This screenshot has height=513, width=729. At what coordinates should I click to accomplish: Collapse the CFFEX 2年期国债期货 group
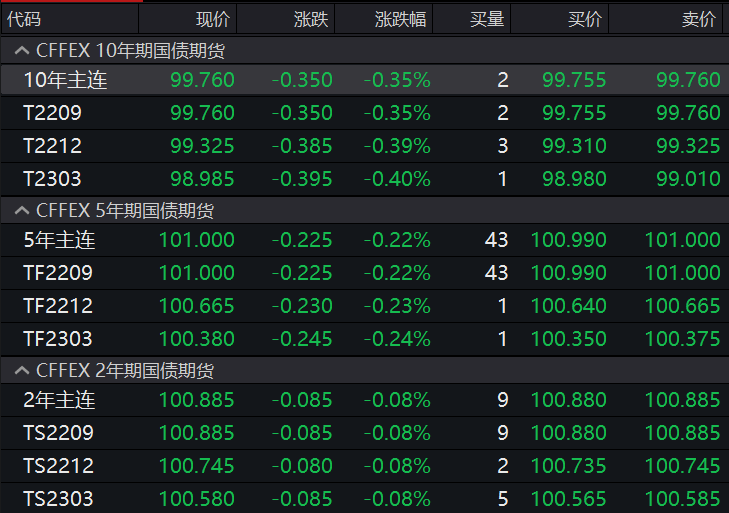tap(20, 371)
